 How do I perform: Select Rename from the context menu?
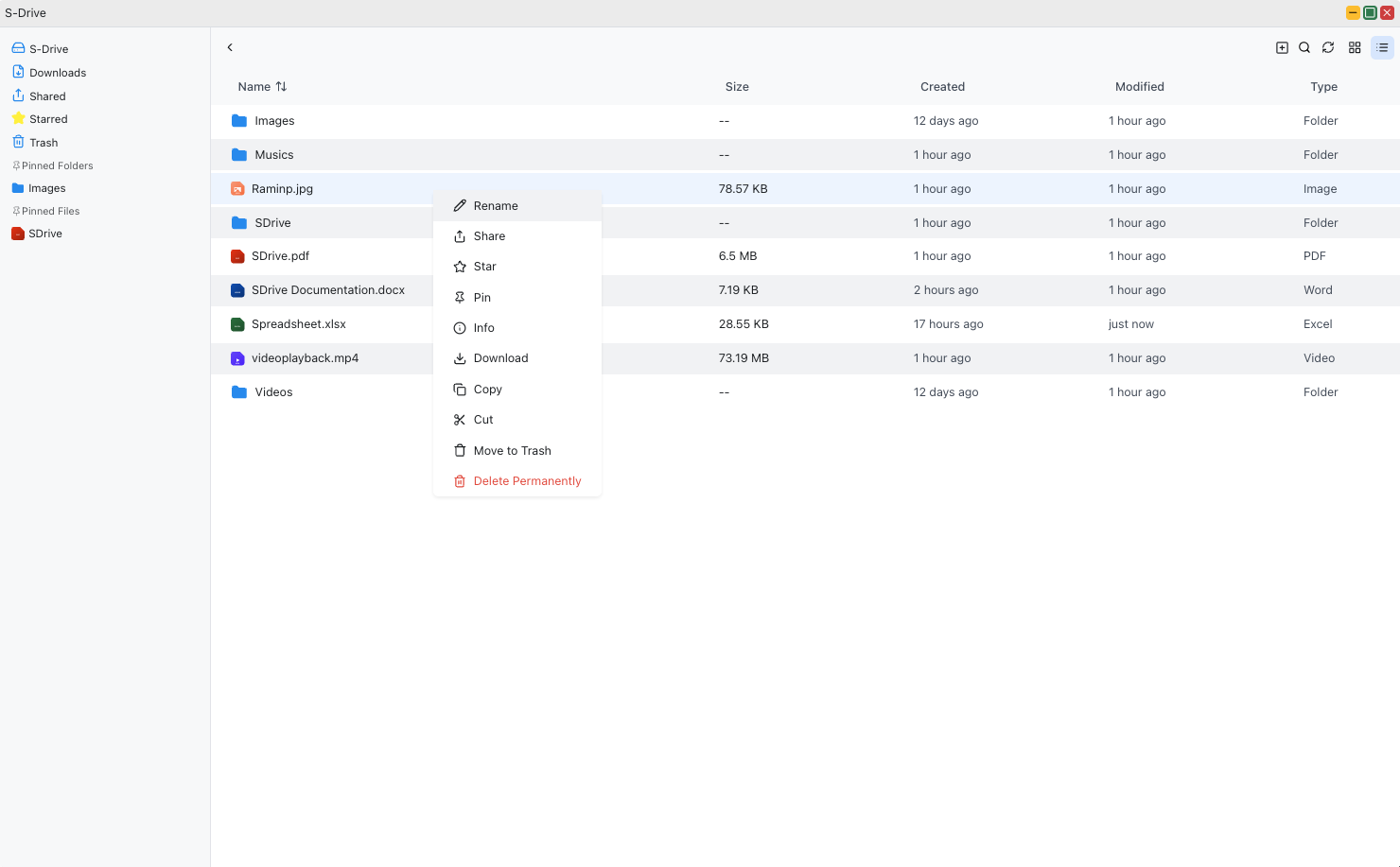pos(496,206)
